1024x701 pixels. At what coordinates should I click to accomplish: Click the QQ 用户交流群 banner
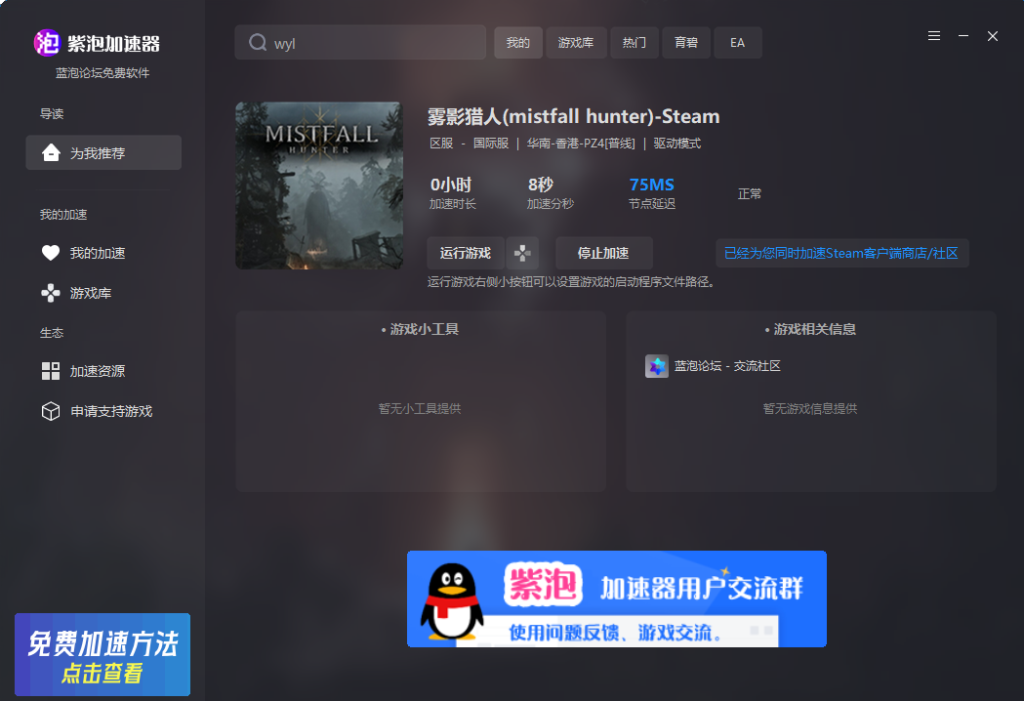(x=616, y=599)
